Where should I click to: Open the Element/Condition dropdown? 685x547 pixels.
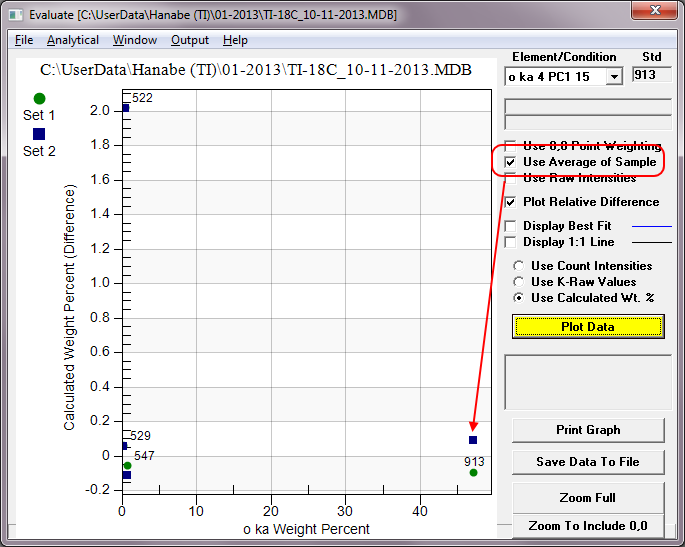coord(614,76)
